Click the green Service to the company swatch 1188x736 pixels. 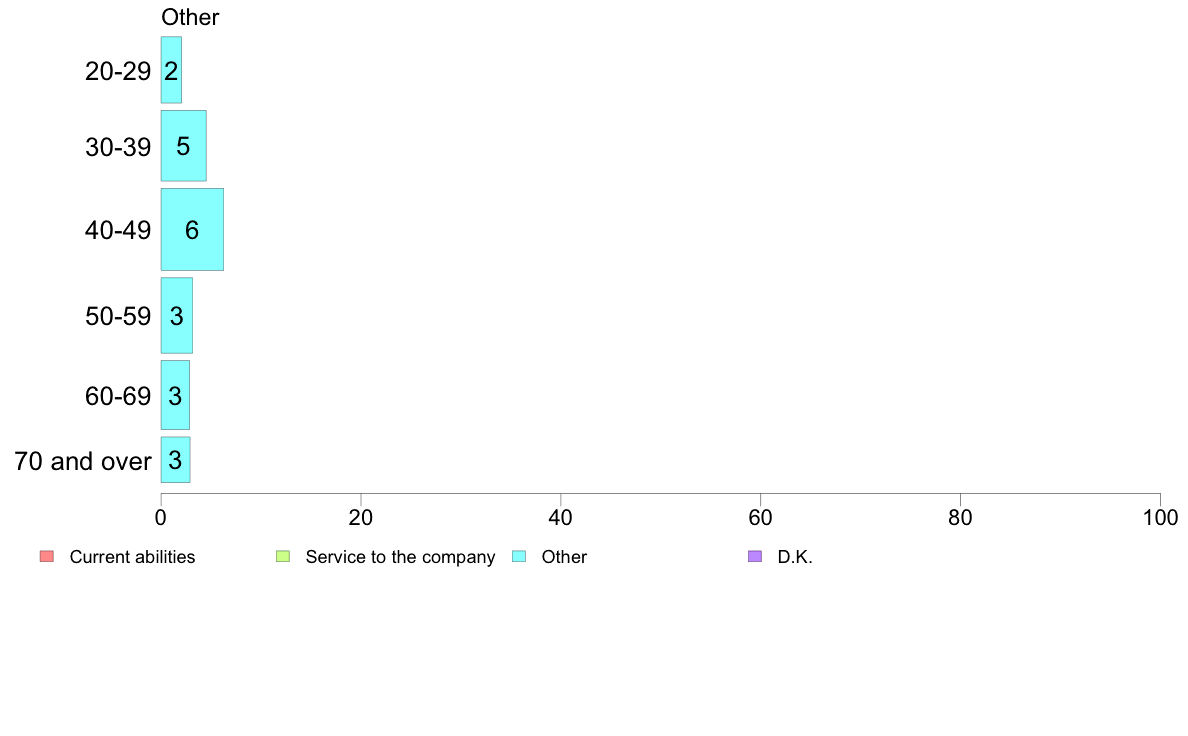283,556
